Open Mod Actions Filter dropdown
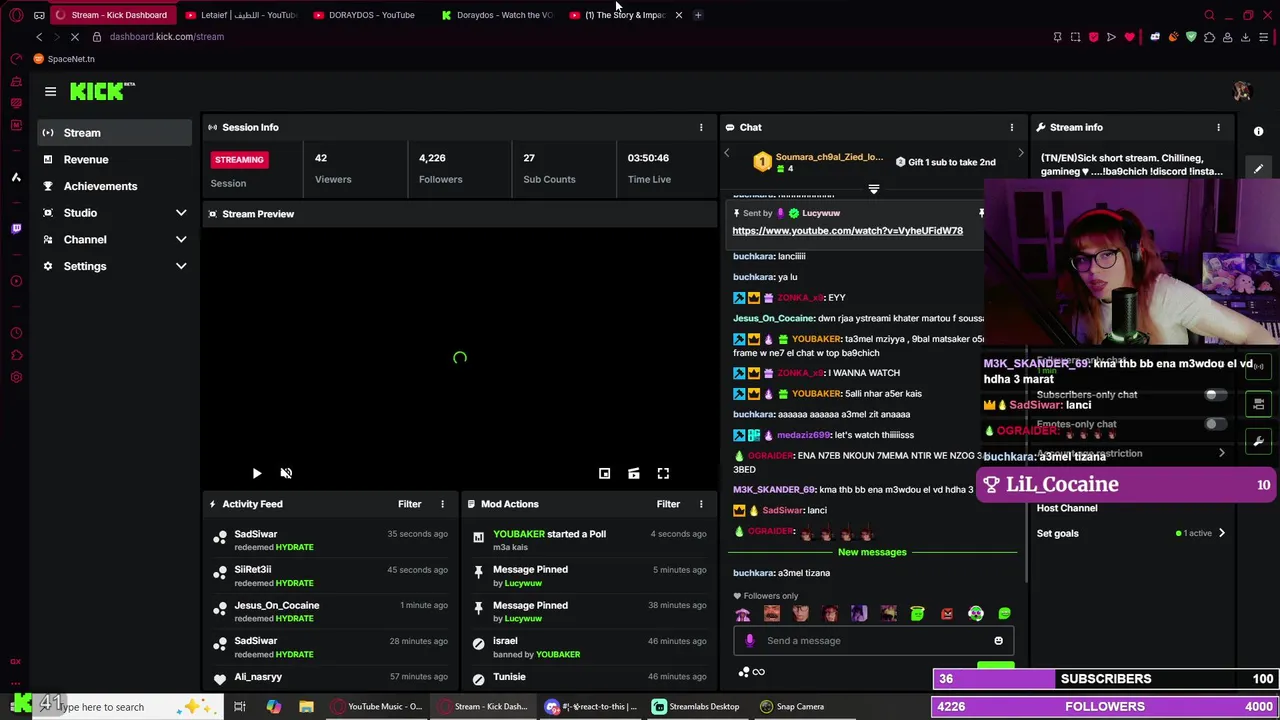Viewport: 1280px width, 720px height. [668, 504]
